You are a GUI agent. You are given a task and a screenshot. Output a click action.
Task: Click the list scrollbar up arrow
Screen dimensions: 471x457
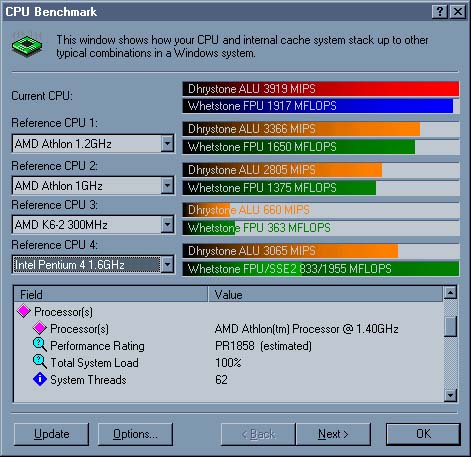(450, 293)
